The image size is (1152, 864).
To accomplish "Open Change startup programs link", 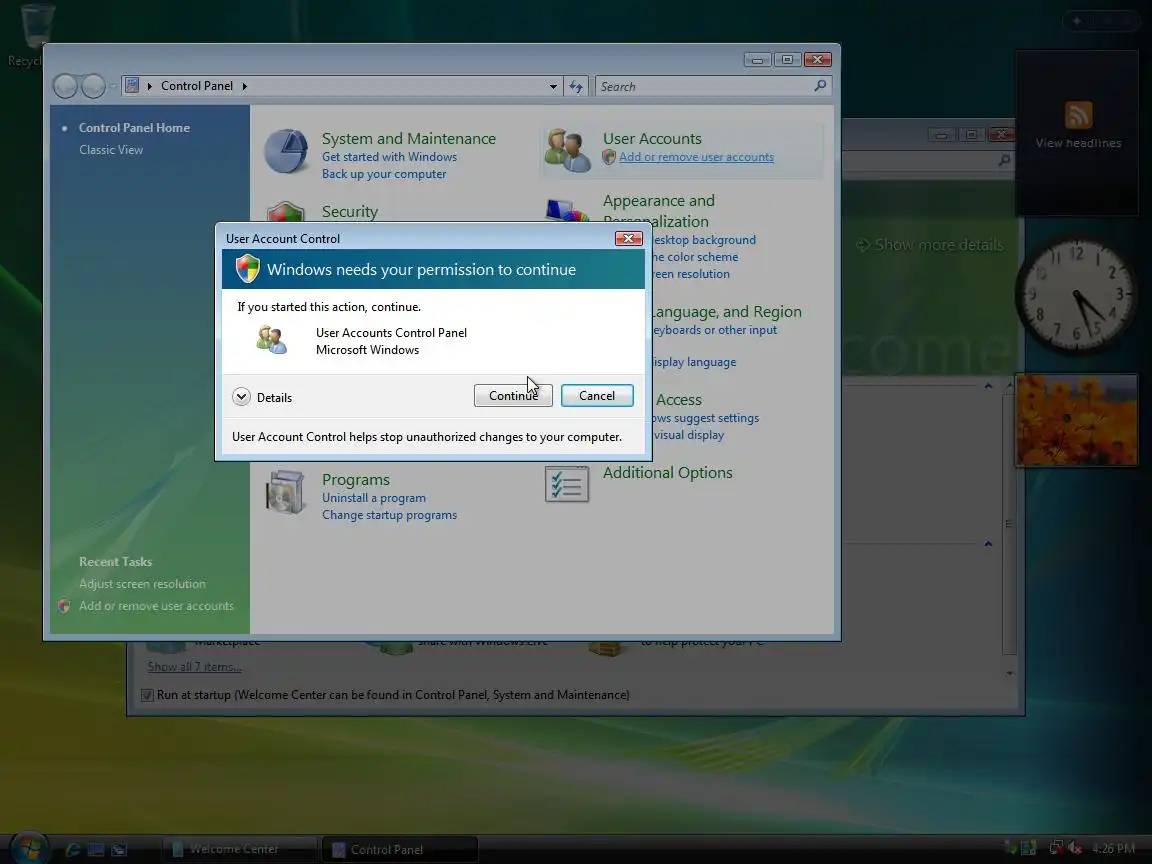I will (389, 514).
